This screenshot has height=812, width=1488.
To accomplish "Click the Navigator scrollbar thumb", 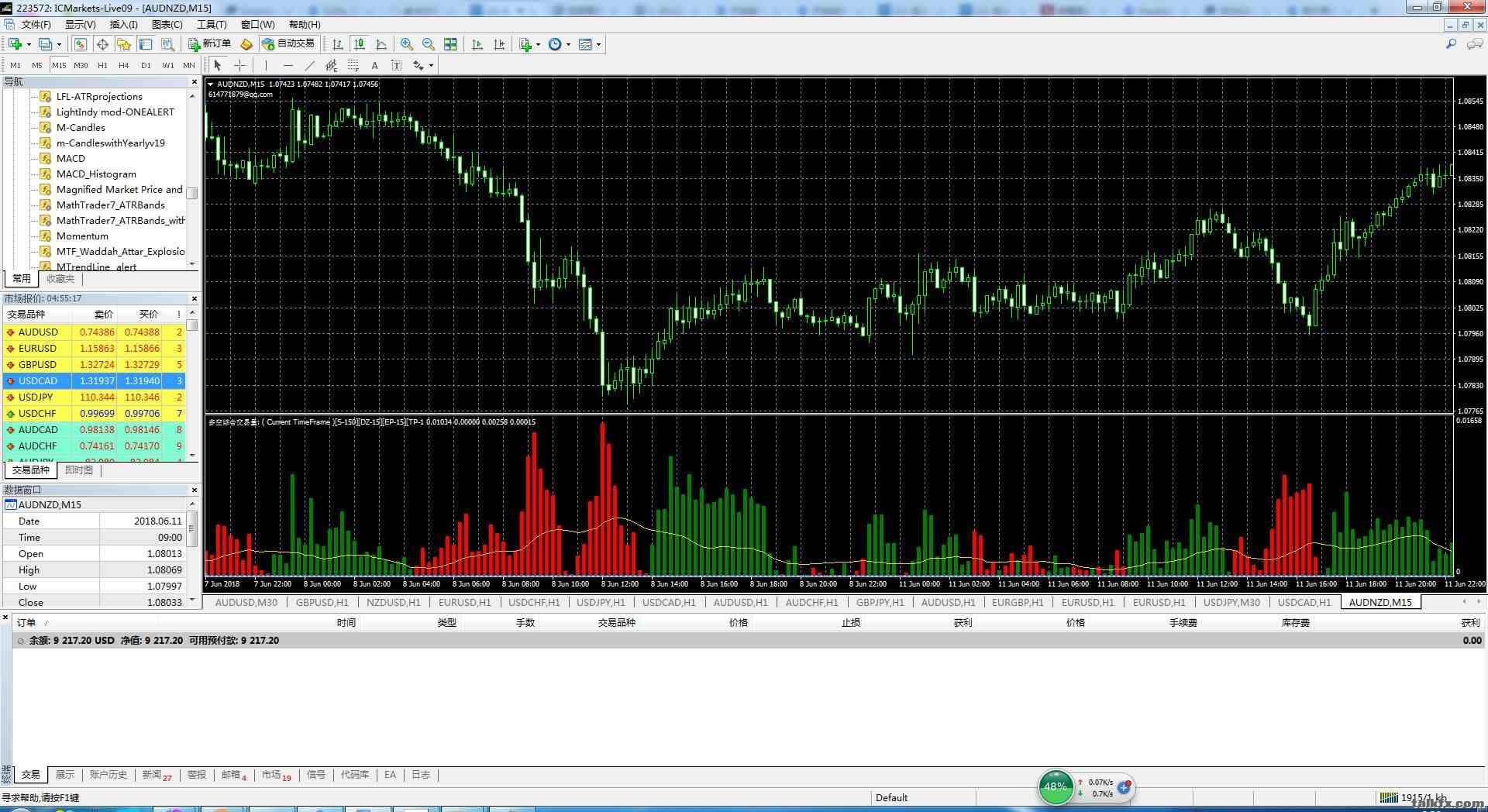I will 192,193.
